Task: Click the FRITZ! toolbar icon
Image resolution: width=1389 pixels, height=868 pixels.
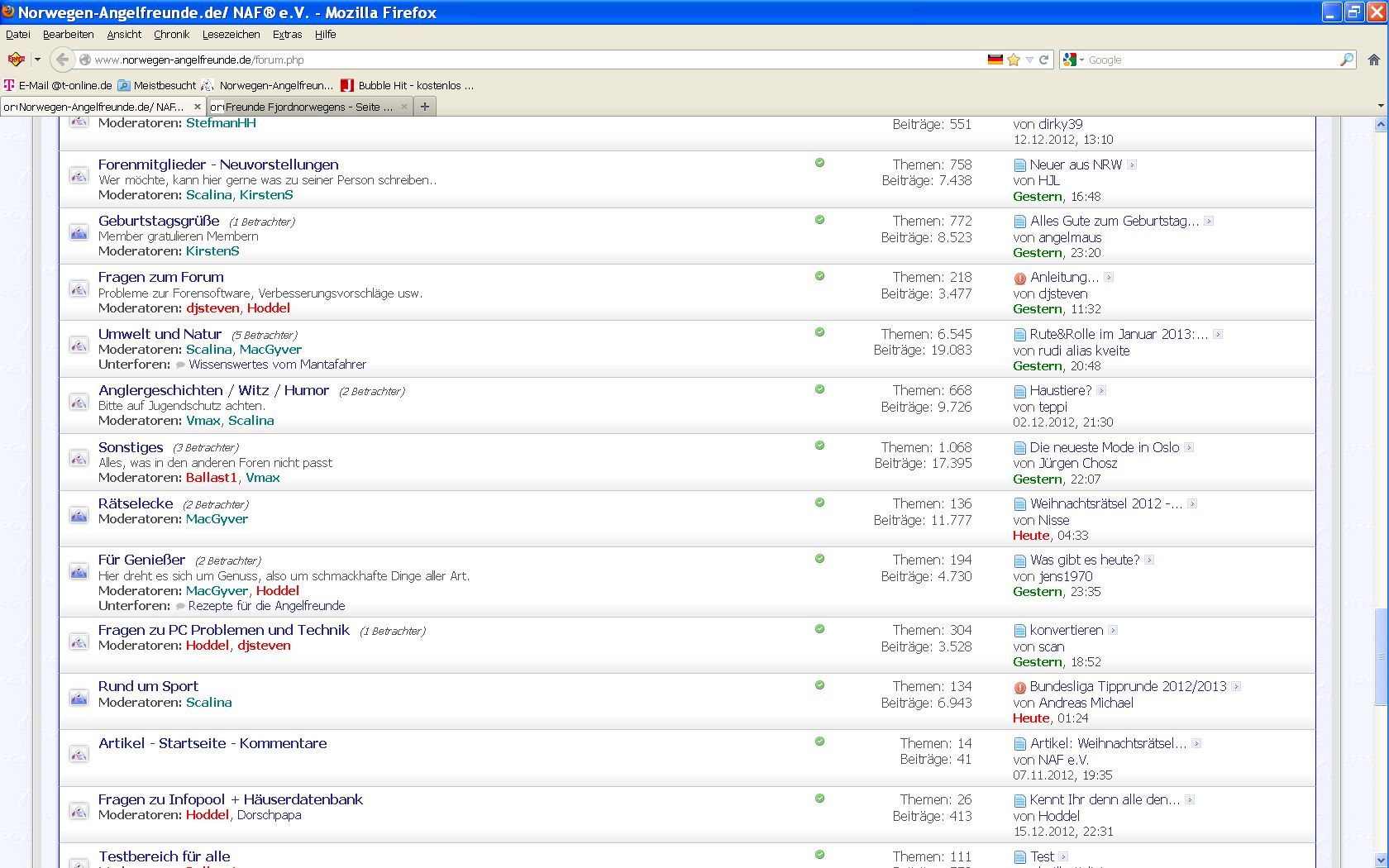Action: [16, 60]
